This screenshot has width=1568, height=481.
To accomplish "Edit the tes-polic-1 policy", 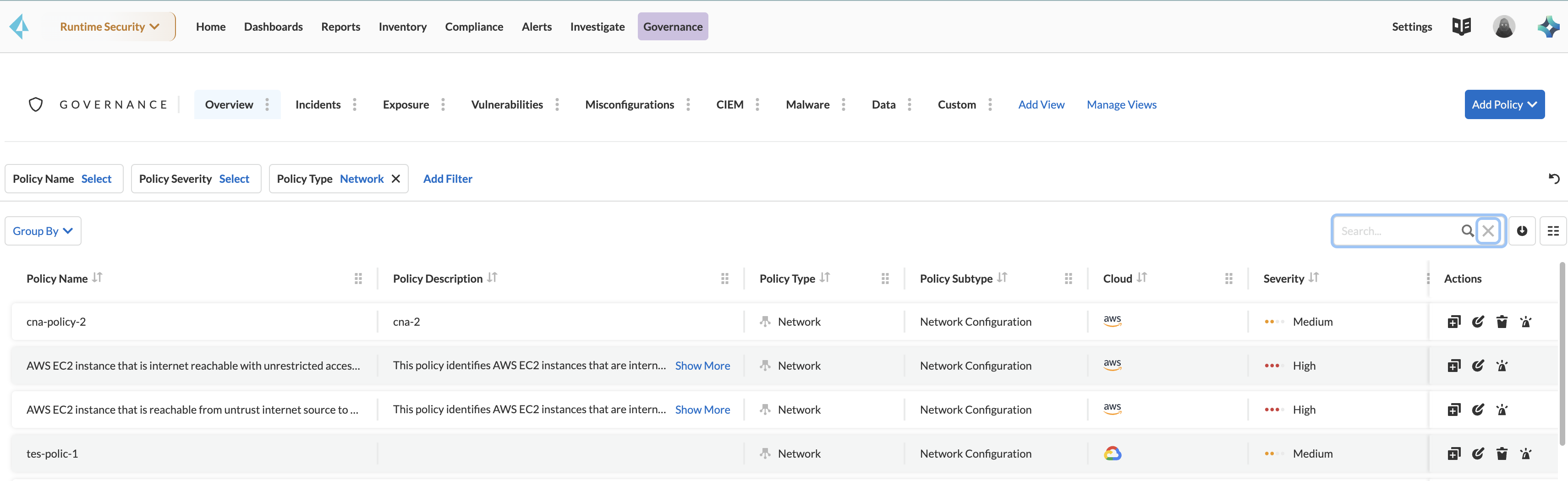I will tap(1477, 454).
